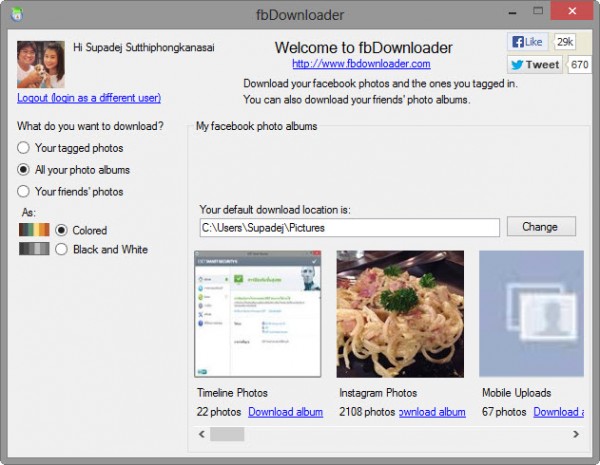Click the 67 photos count text
The height and width of the screenshot is (465, 600).
click(504, 412)
